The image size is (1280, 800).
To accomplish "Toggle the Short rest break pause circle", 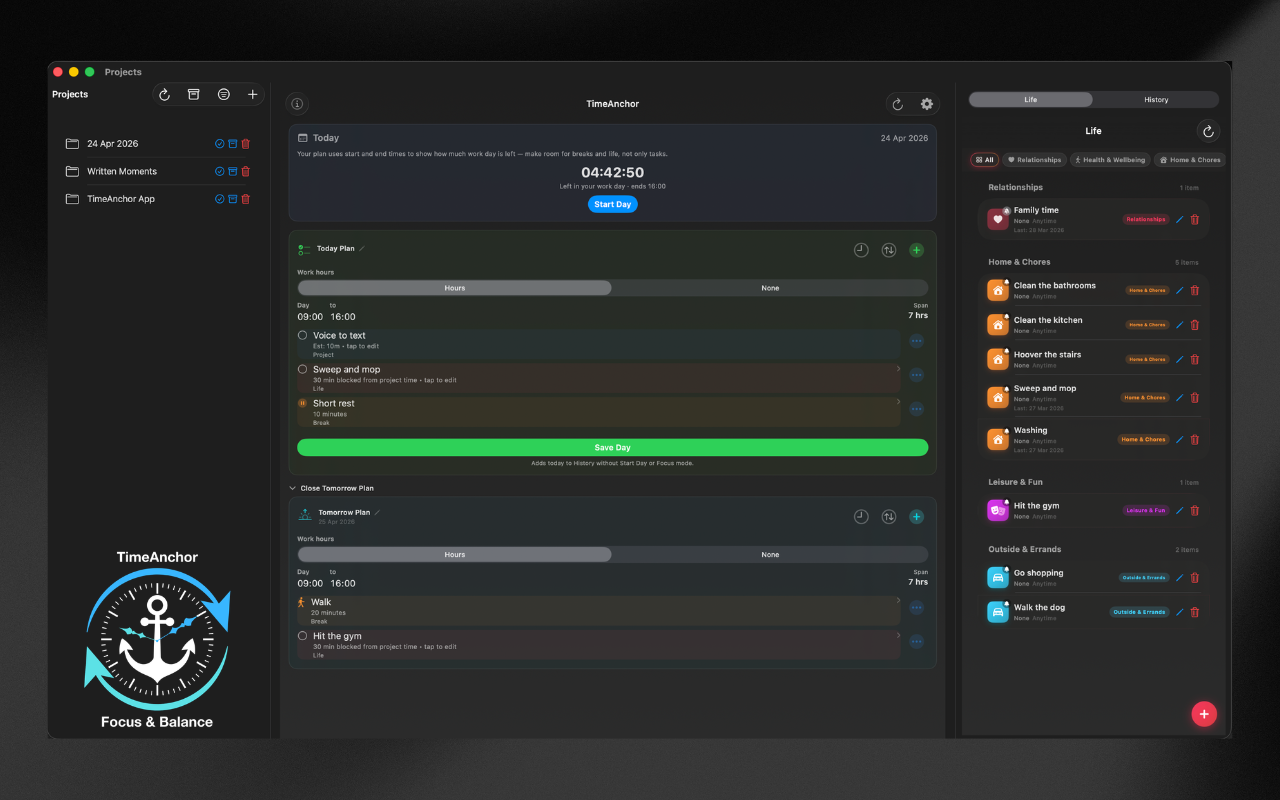I will click(303, 403).
